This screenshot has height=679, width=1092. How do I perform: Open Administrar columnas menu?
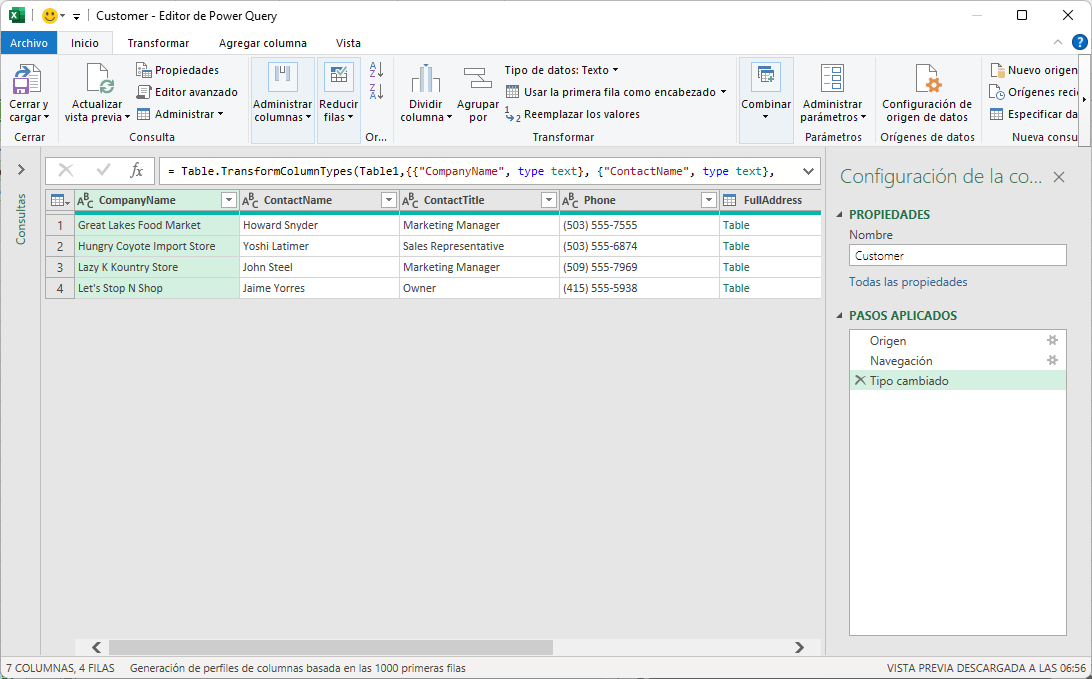point(282,100)
